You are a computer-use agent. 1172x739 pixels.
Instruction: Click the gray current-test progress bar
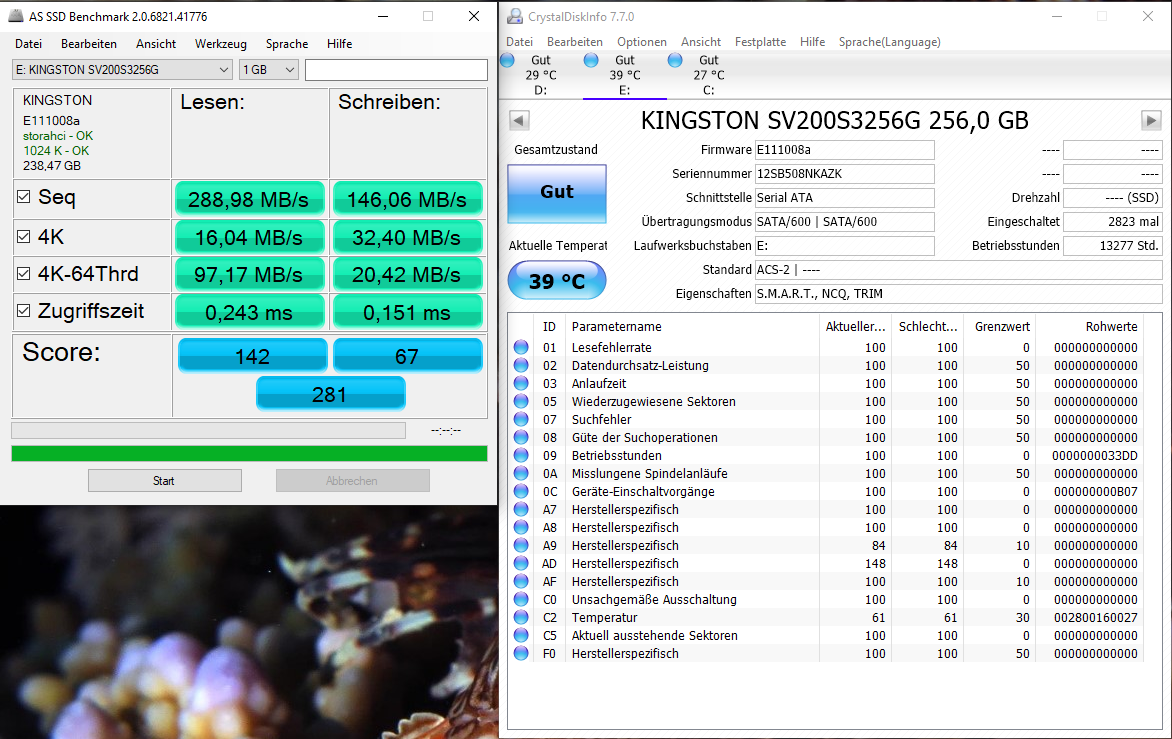(209, 430)
